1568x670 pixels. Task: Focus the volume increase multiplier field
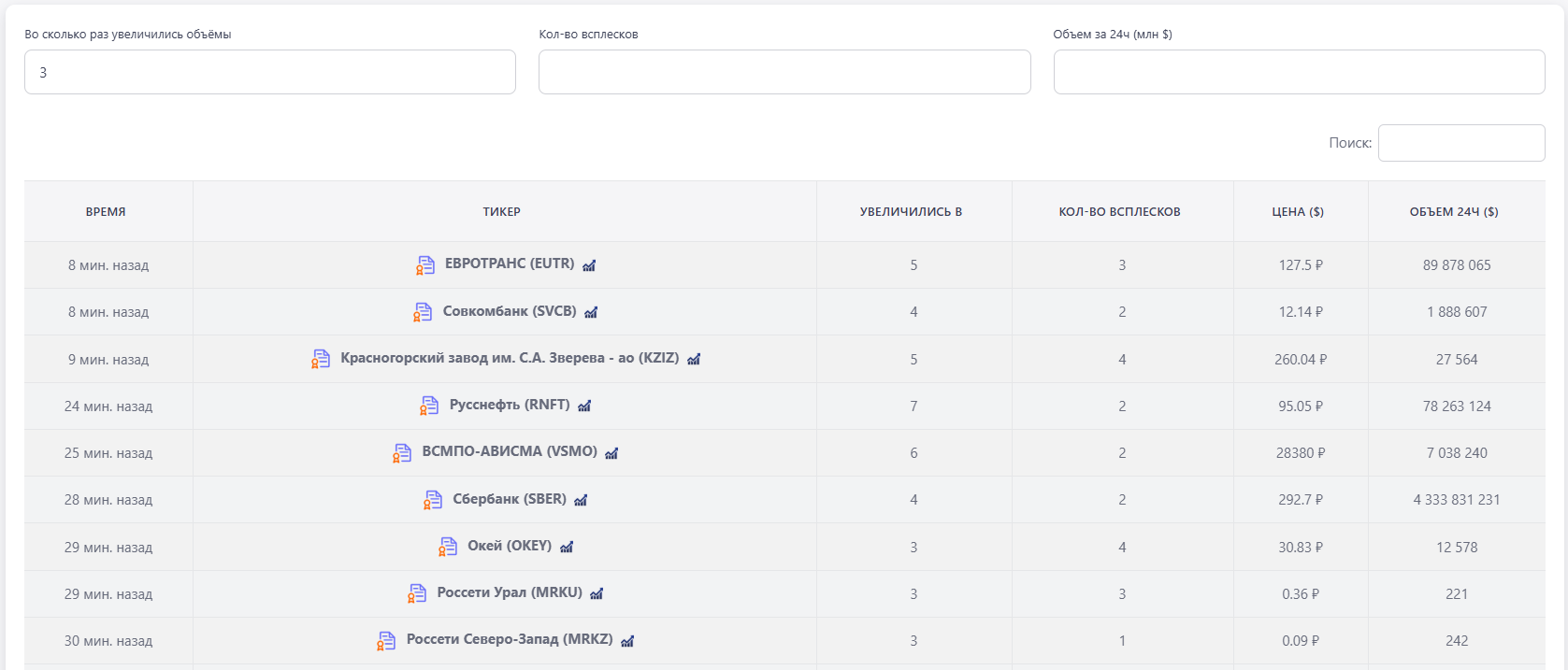click(269, 72)
